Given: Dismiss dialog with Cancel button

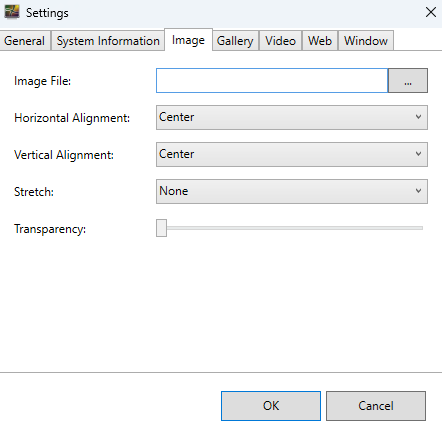Looking at the screenshot, I should pyautogui.click(x=376, y=406).
